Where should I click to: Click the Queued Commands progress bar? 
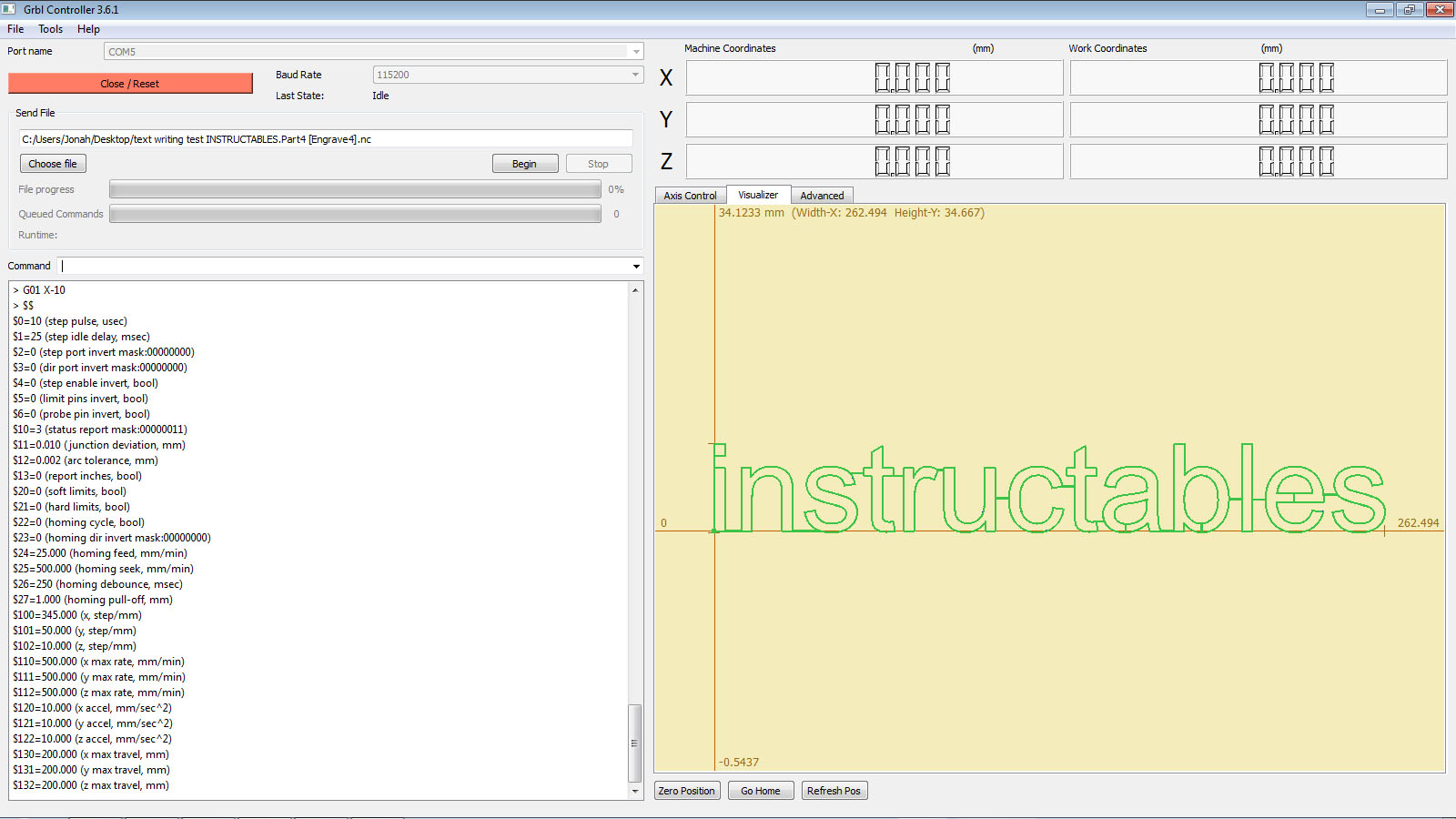click(x=355, y=214)
